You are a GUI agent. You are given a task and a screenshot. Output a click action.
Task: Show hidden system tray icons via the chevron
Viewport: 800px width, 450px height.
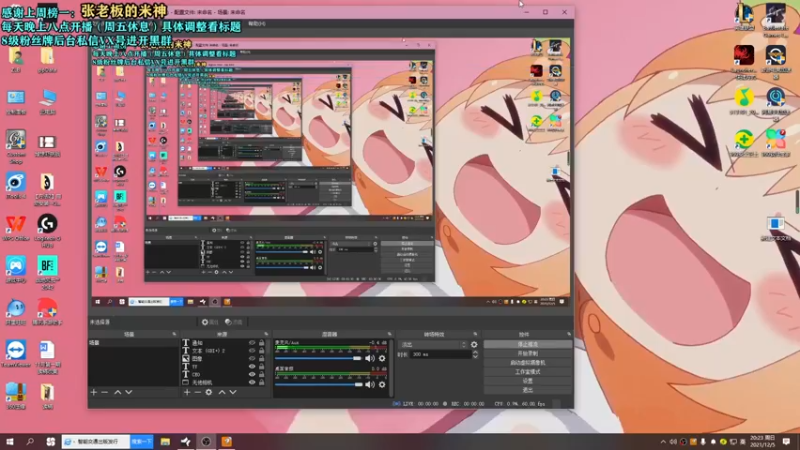[x=663, y=442]
